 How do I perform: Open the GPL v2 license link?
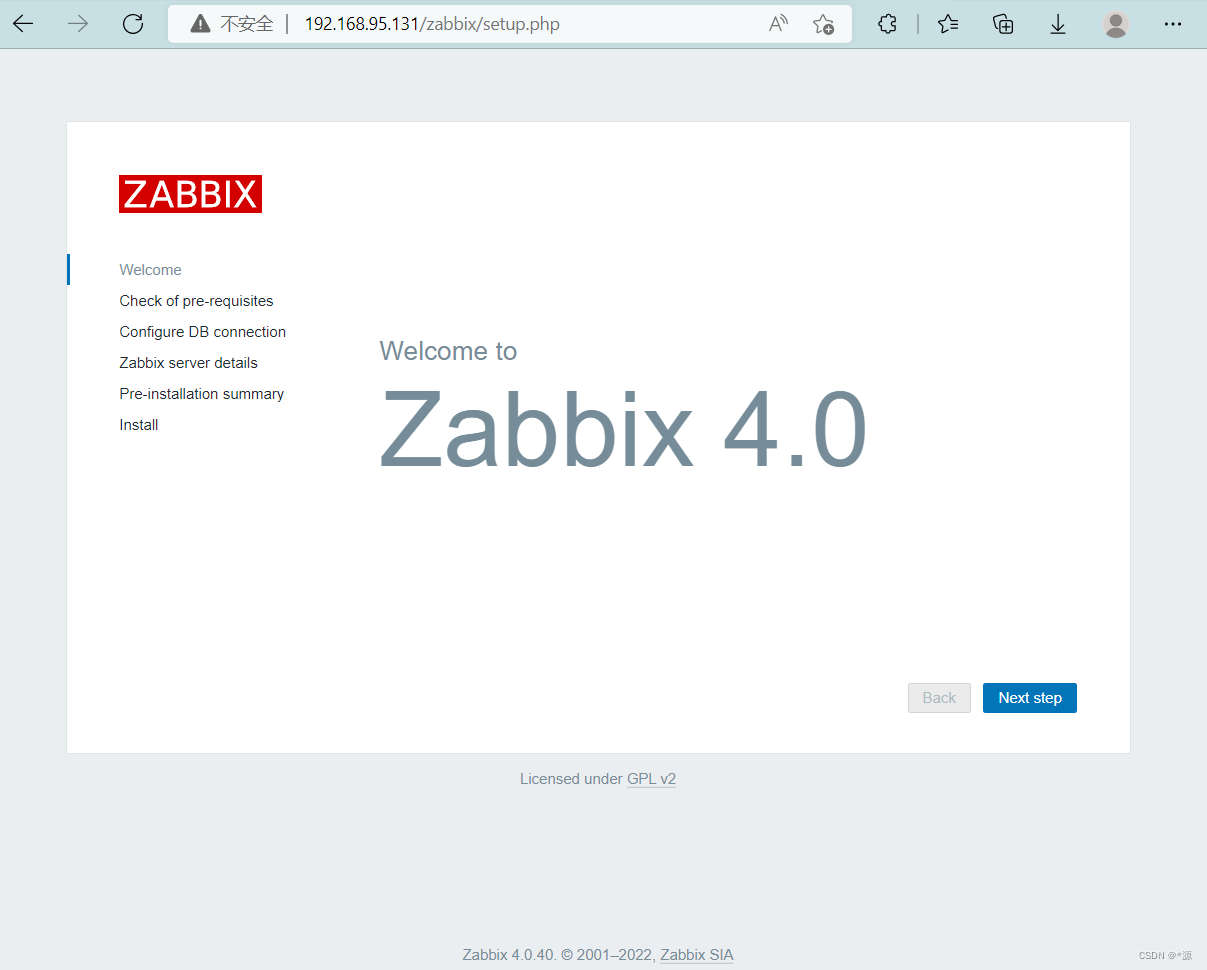(x=651, y=779)
